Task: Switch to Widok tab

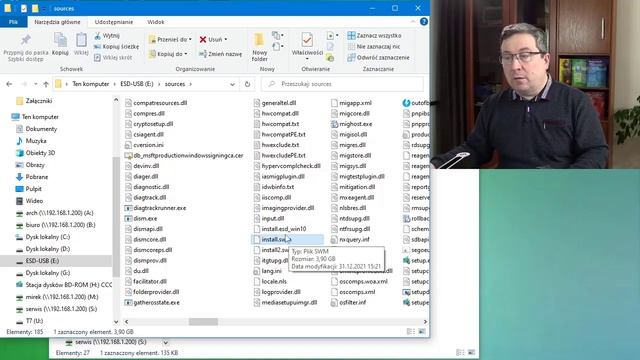Action: [156, 22]
